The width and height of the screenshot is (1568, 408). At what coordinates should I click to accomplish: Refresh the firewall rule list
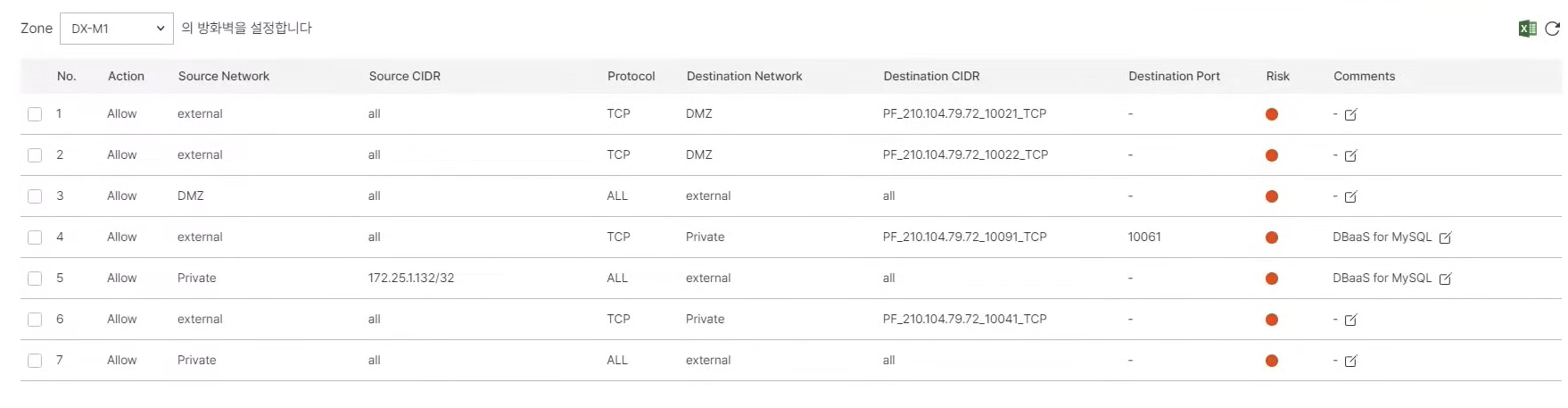(x=1552, y=29)
